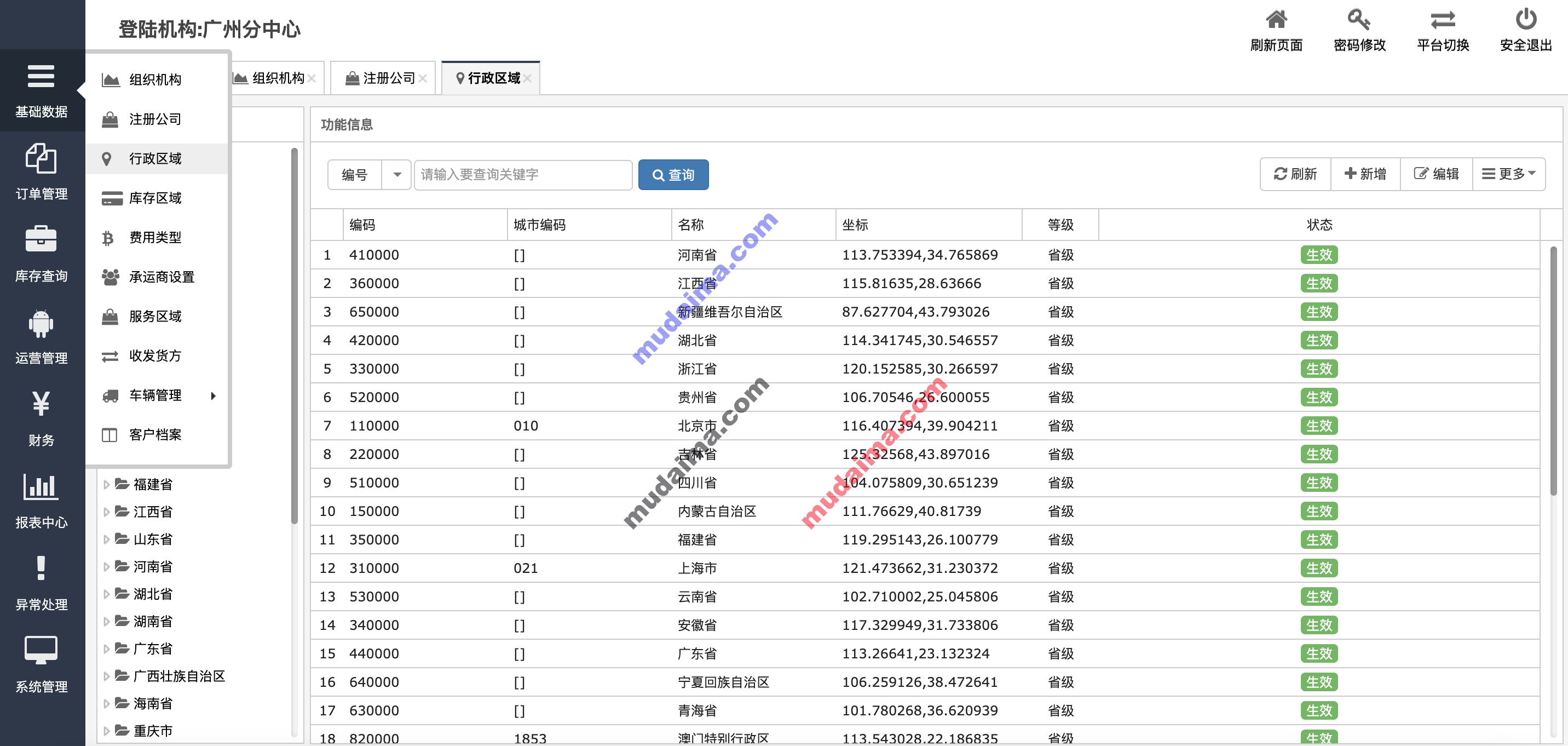The image size is (1568, 746).
Task: Select 注册公司 in the flyout menu
Action: (157, 119)
